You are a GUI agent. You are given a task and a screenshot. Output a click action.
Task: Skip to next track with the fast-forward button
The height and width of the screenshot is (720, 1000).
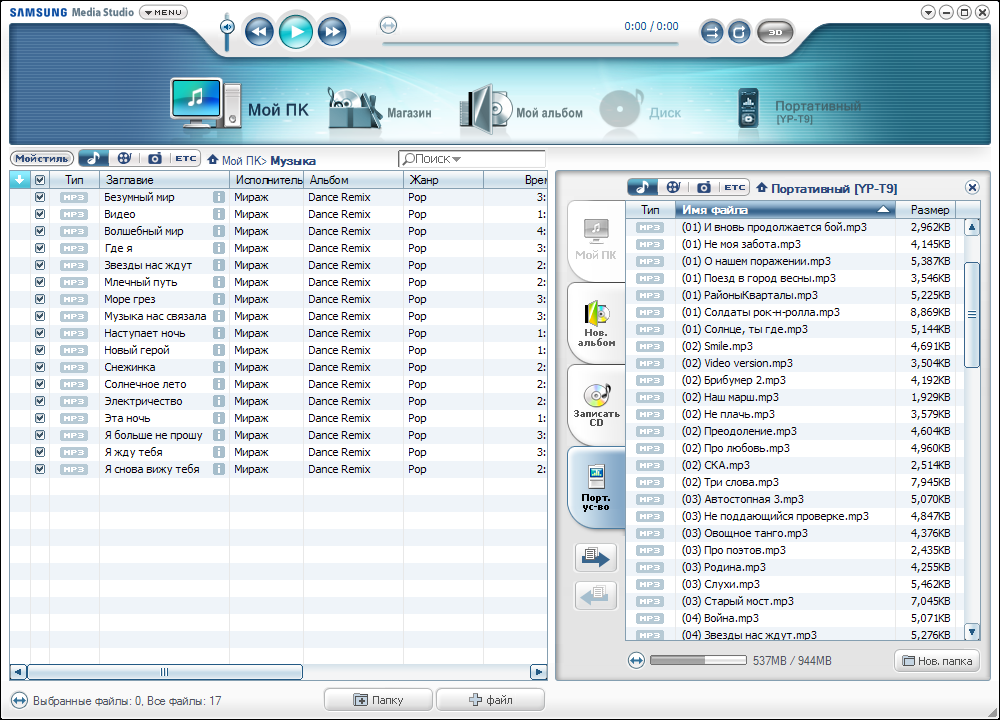(x=332, y=32)
